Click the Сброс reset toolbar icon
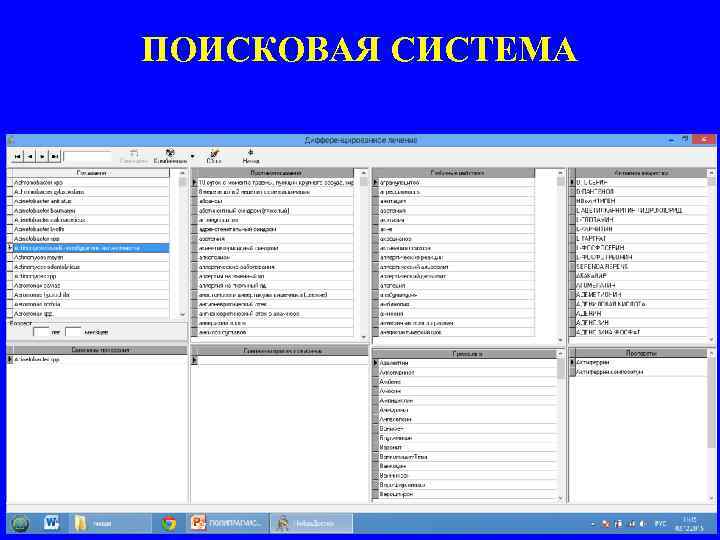720x540 pixels. [214, 156]
